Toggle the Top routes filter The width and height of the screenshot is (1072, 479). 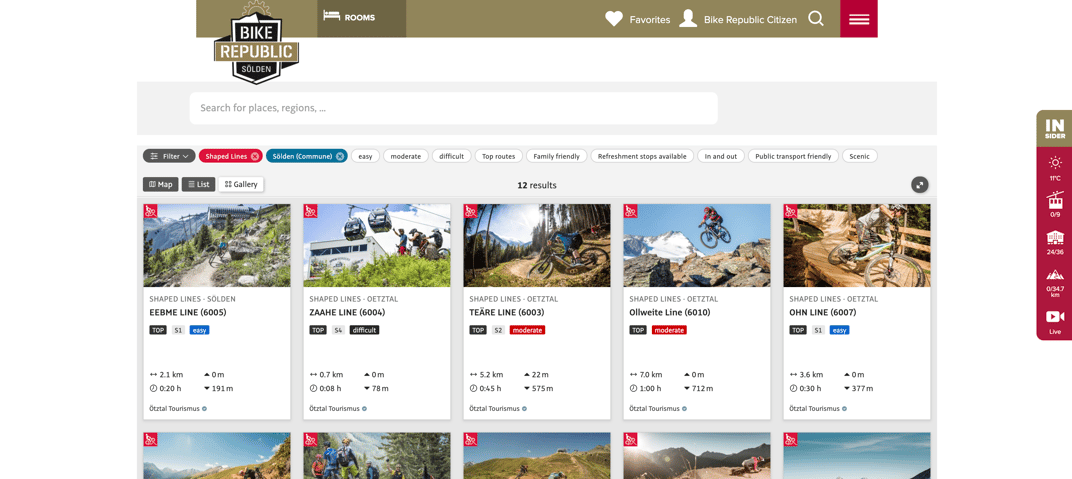coord(498,156)
